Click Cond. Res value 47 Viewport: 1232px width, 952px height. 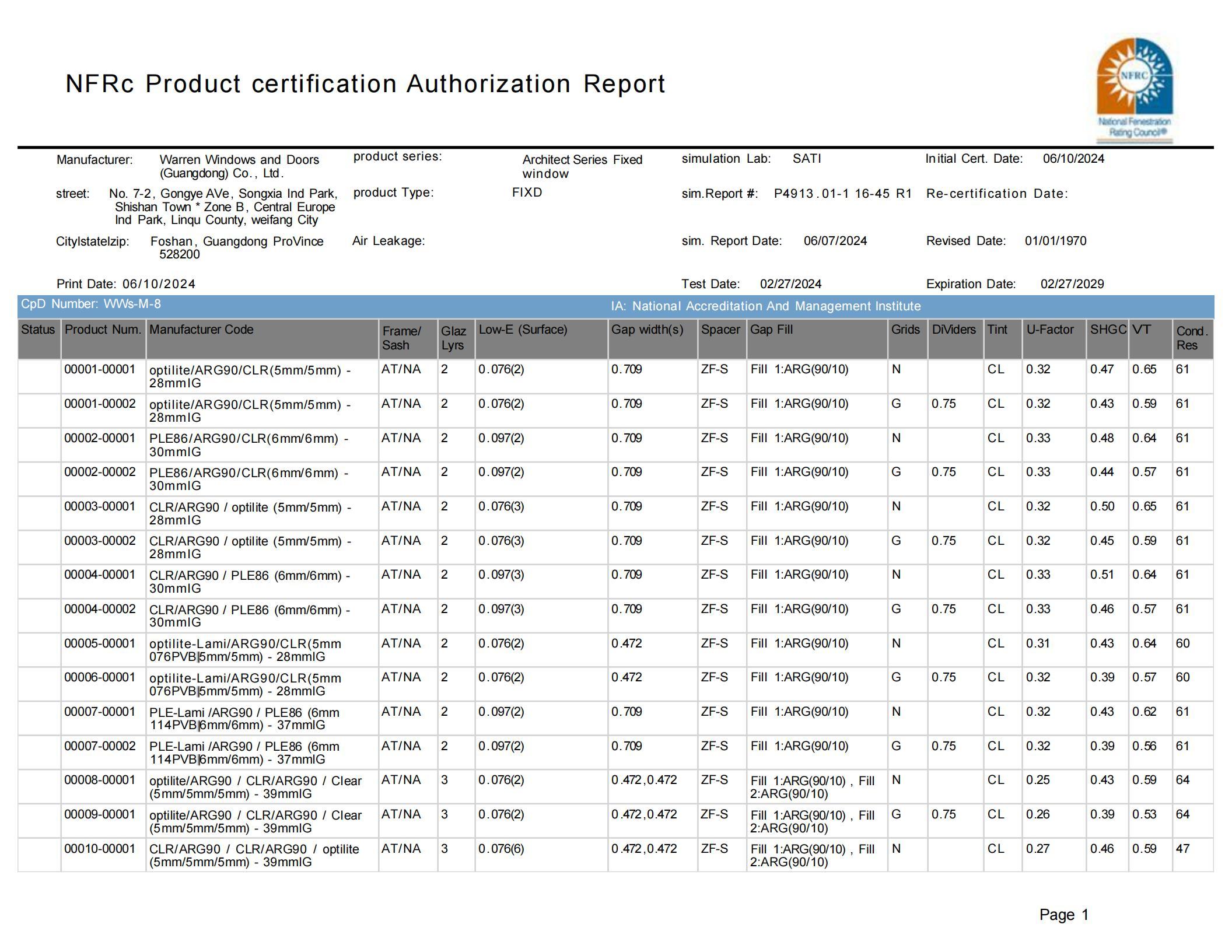pos(1182,849)
